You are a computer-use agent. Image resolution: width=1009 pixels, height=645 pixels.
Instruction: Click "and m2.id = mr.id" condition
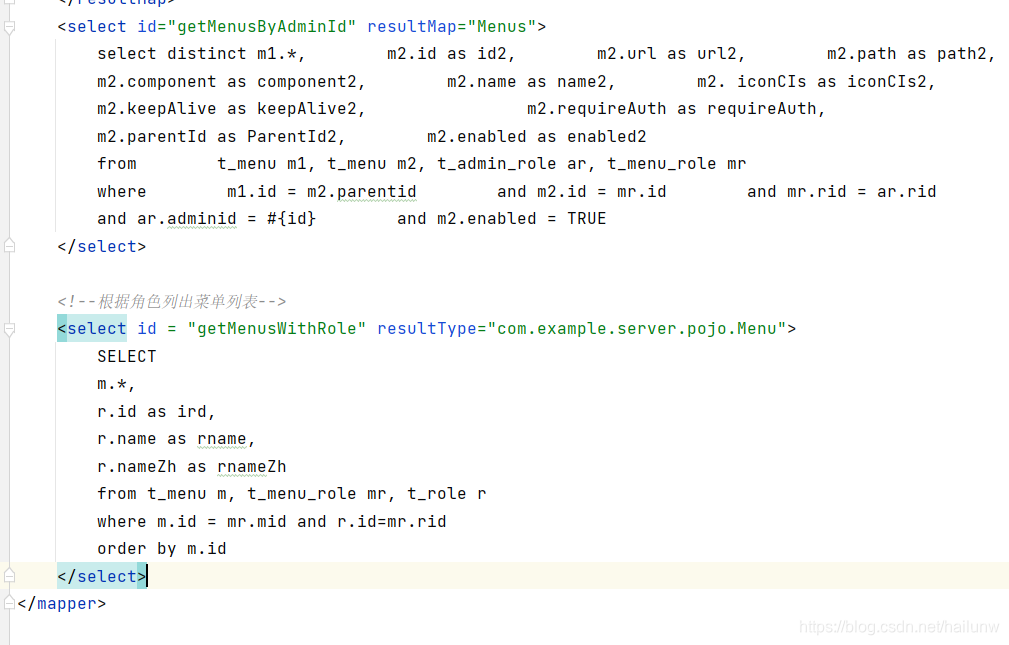tap(582, 192)
